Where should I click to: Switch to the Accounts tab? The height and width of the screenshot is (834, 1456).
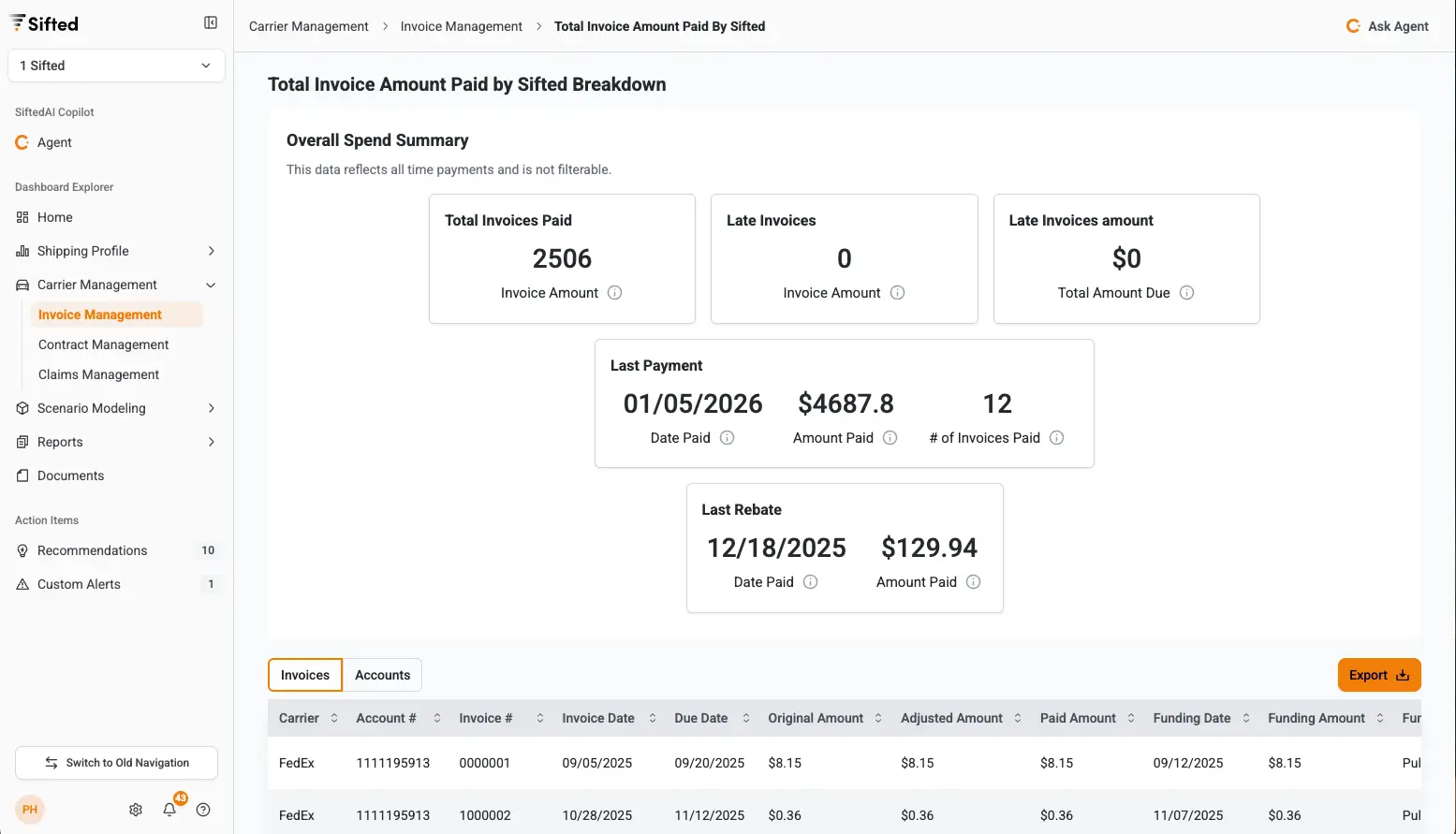click(x=382, y=674)
